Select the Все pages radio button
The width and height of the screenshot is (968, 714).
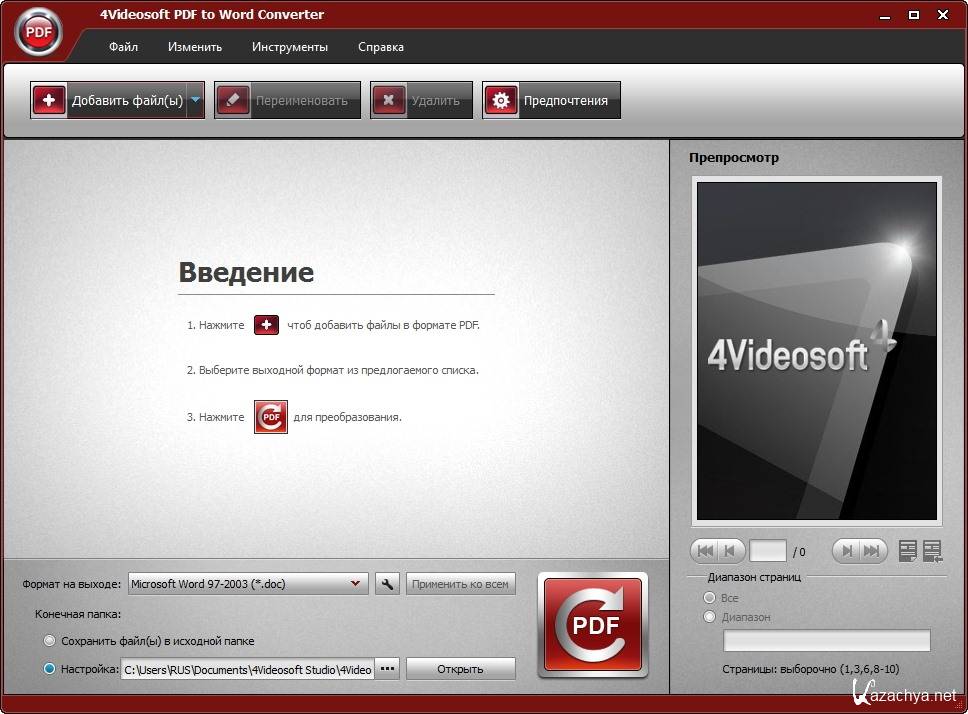tap(709, 597)
